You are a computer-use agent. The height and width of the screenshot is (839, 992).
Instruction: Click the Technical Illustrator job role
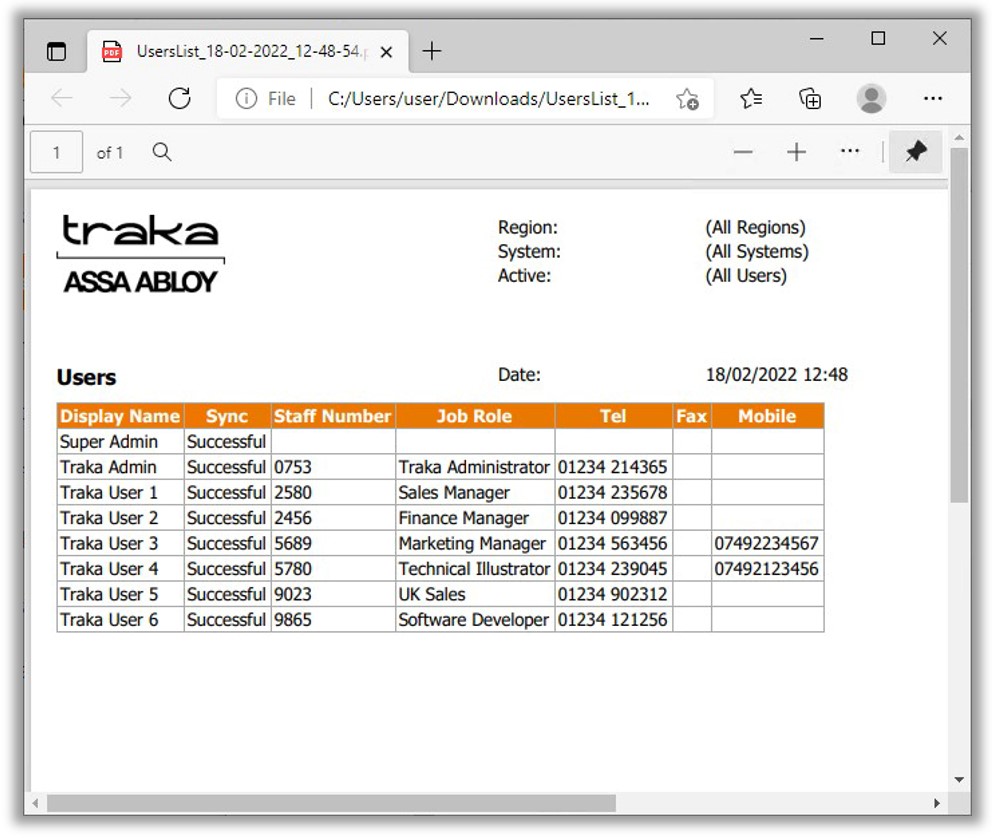[474, 569]
